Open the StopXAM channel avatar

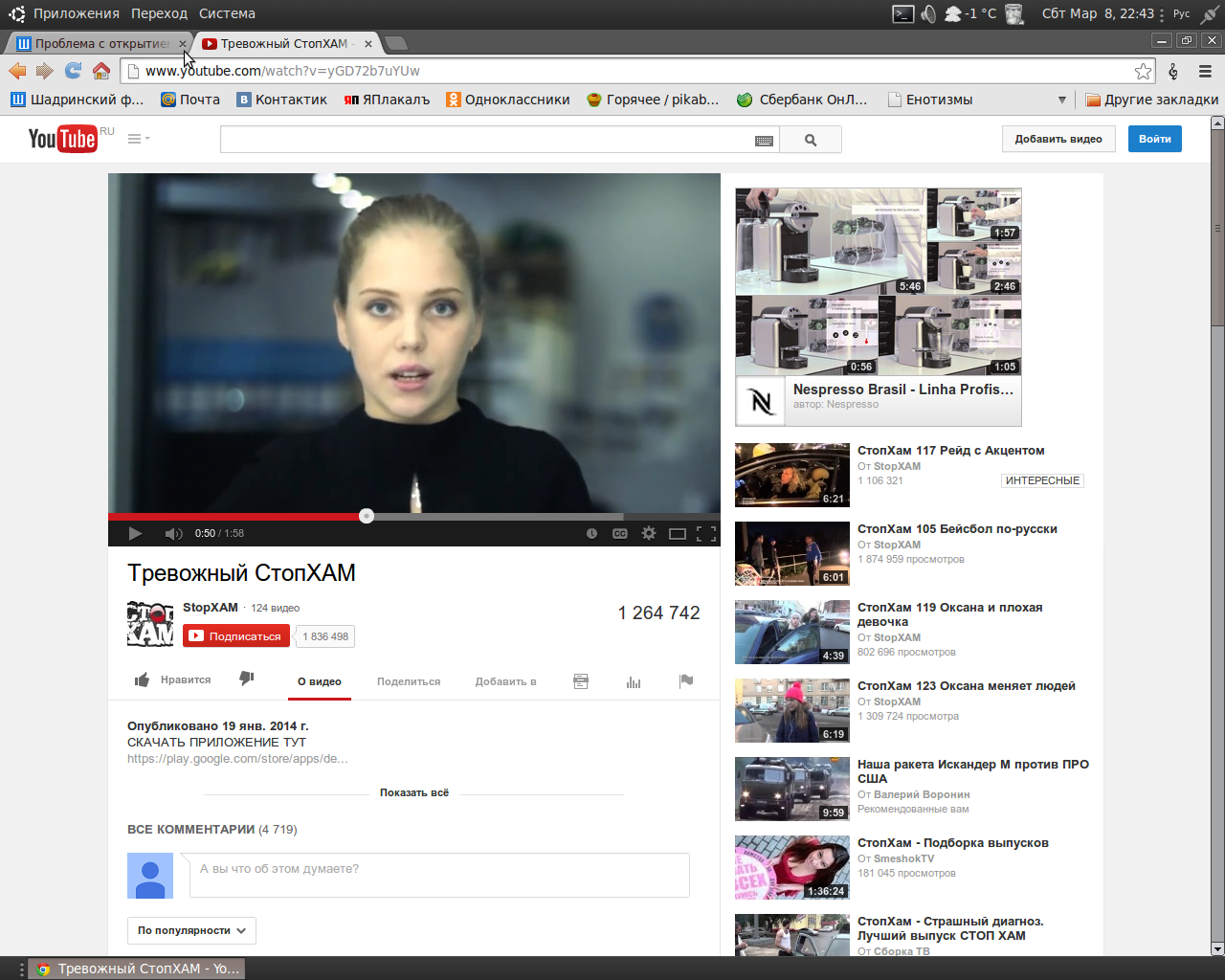click(x=150, y=624)
